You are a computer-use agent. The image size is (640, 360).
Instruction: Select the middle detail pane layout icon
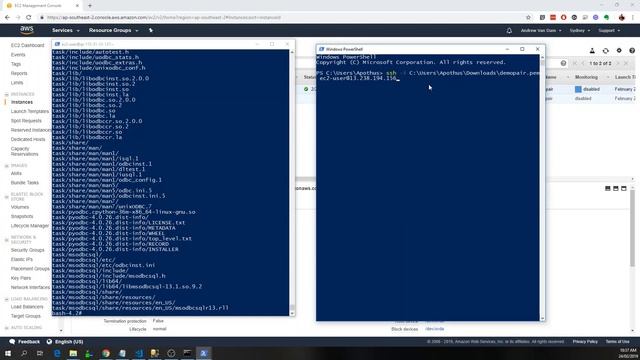616,188
